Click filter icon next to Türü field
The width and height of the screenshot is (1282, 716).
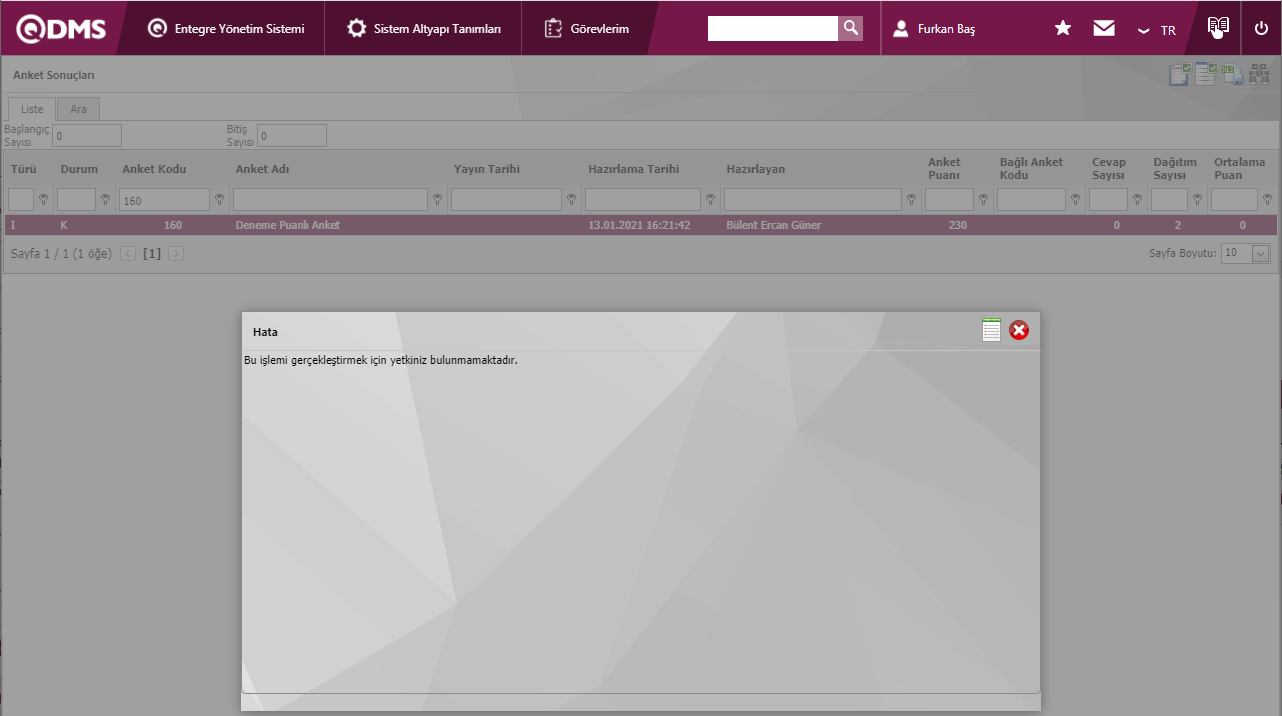[43, 200]
